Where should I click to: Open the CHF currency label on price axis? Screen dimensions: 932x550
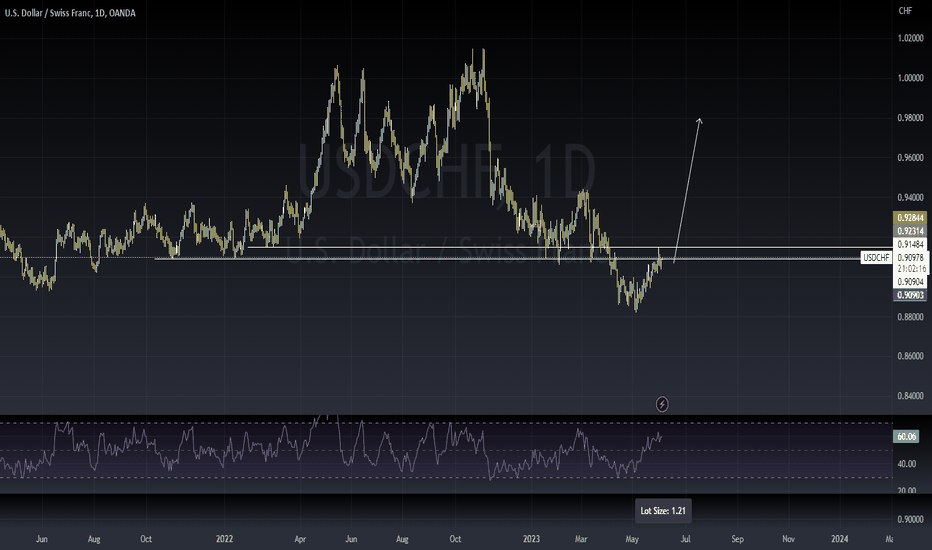tap(905, 11)
